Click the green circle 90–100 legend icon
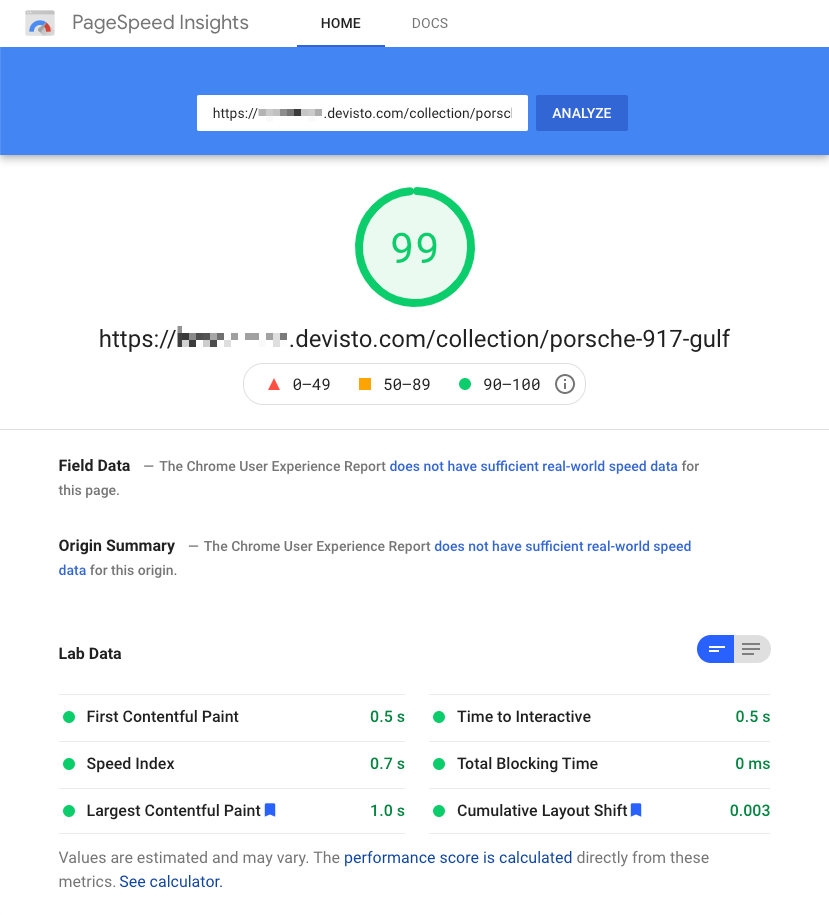 [465, 384]
